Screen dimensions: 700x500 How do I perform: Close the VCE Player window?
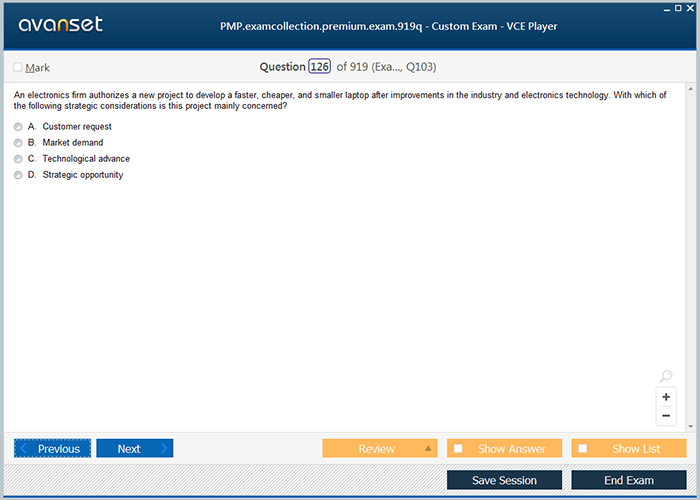691,7
